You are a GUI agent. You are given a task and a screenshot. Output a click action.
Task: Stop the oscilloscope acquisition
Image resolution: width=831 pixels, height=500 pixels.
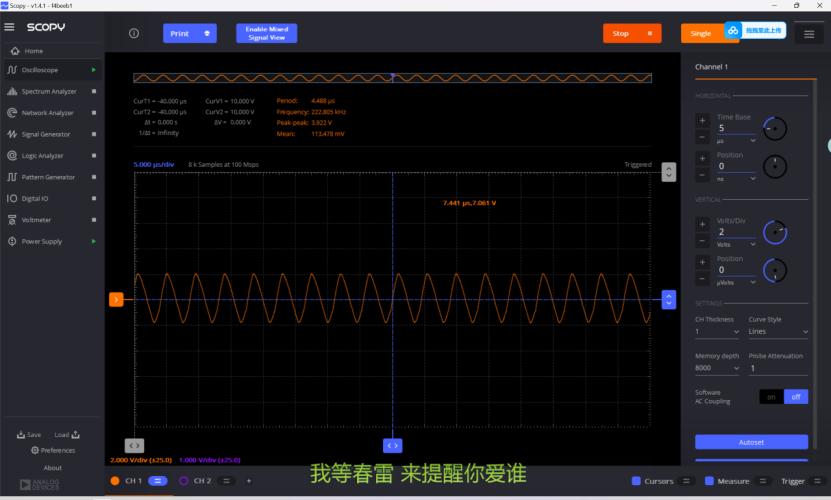click(632, 33)
